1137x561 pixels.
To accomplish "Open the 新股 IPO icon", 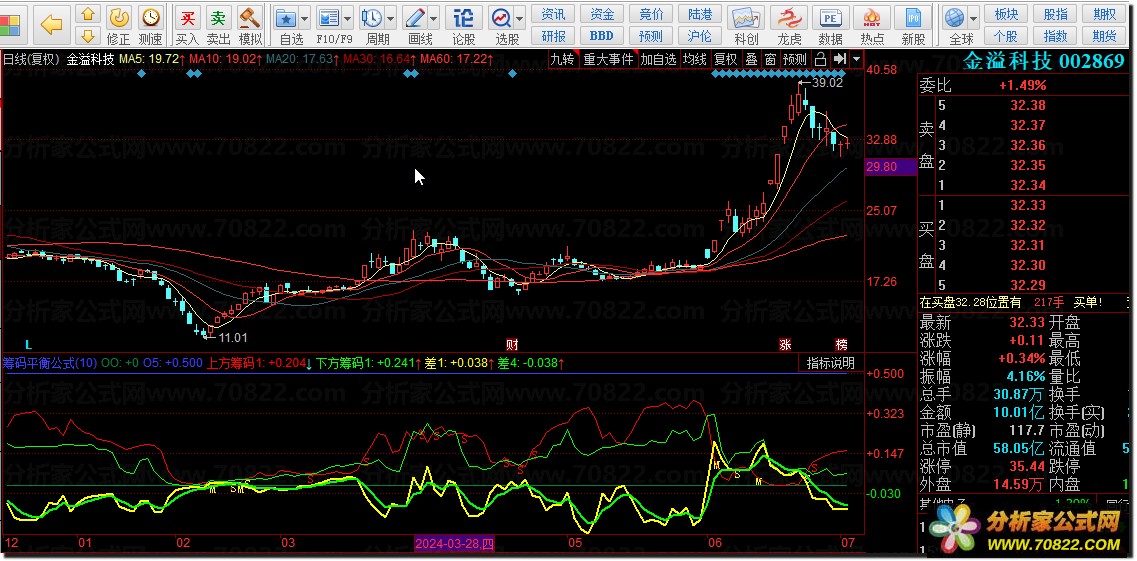I will pos(914,25).
